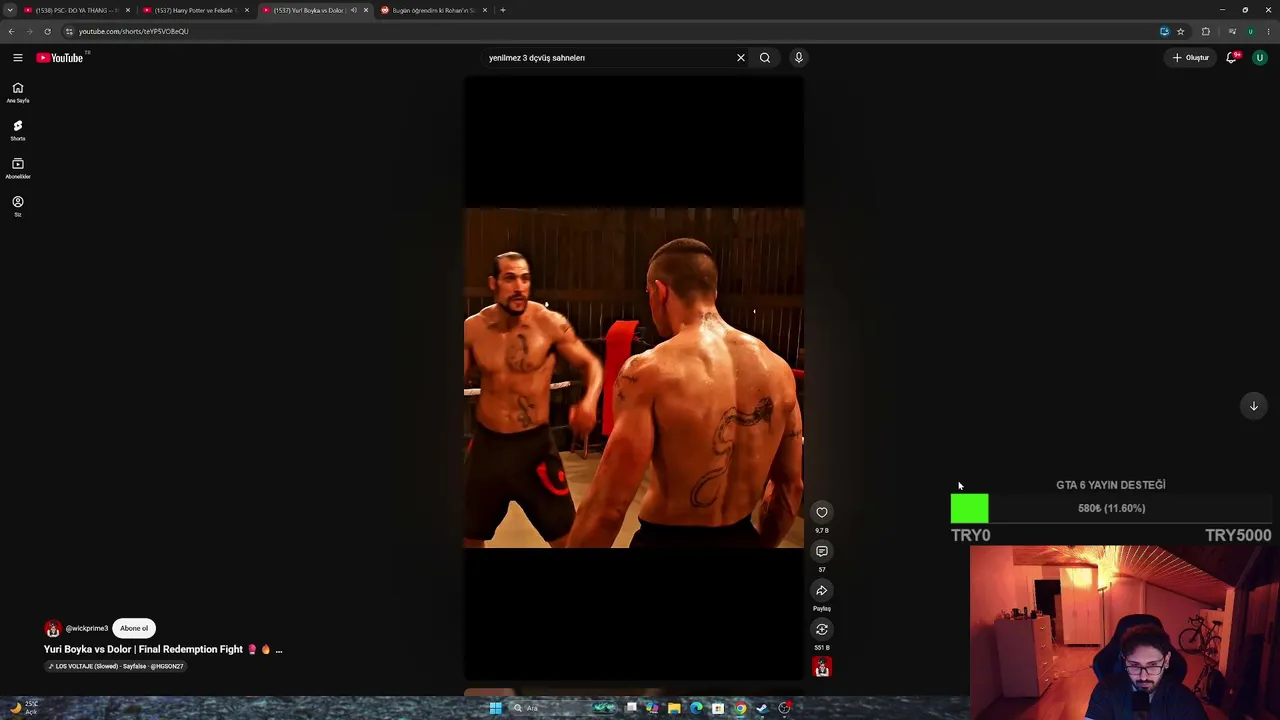Clear the search box text
This screenshot has width=1280, height=720.
[741, 58]
